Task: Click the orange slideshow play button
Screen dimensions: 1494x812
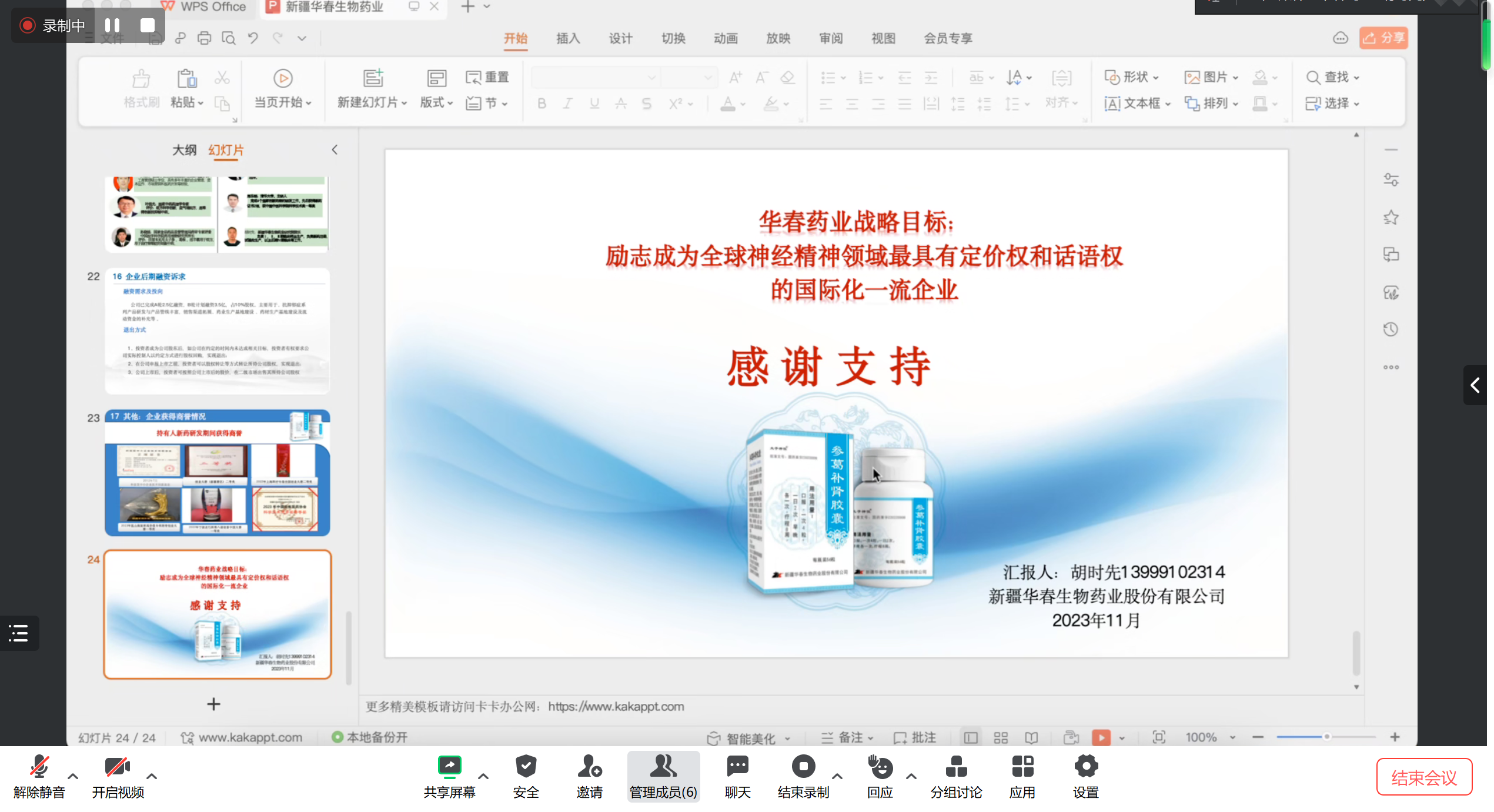Action: pos(1101,737)
